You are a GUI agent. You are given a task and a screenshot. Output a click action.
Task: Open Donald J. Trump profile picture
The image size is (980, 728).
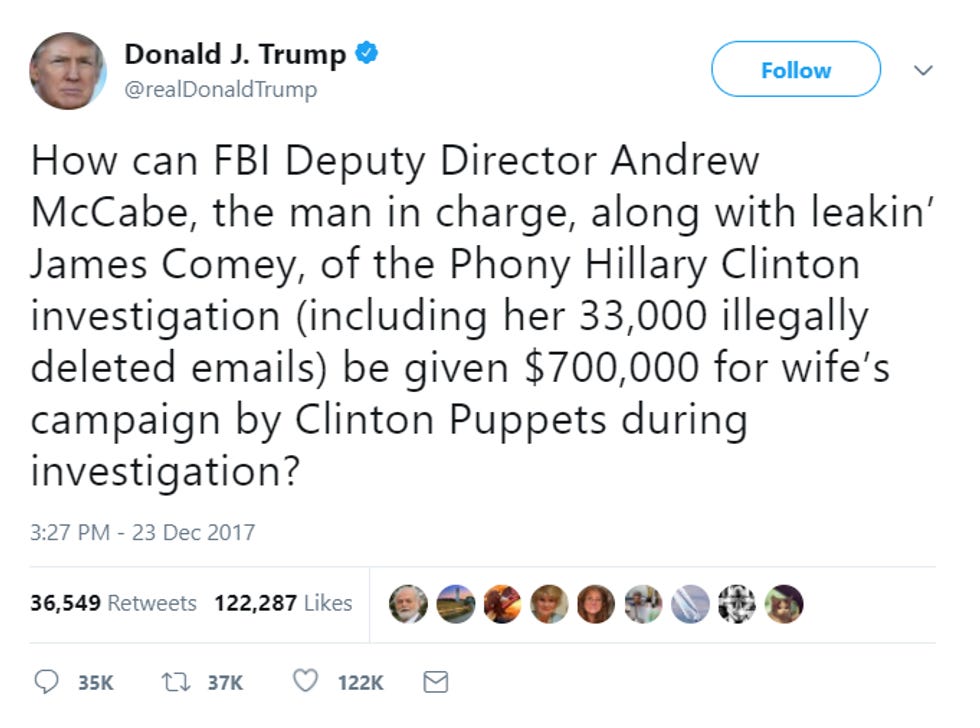click(68, 71)
